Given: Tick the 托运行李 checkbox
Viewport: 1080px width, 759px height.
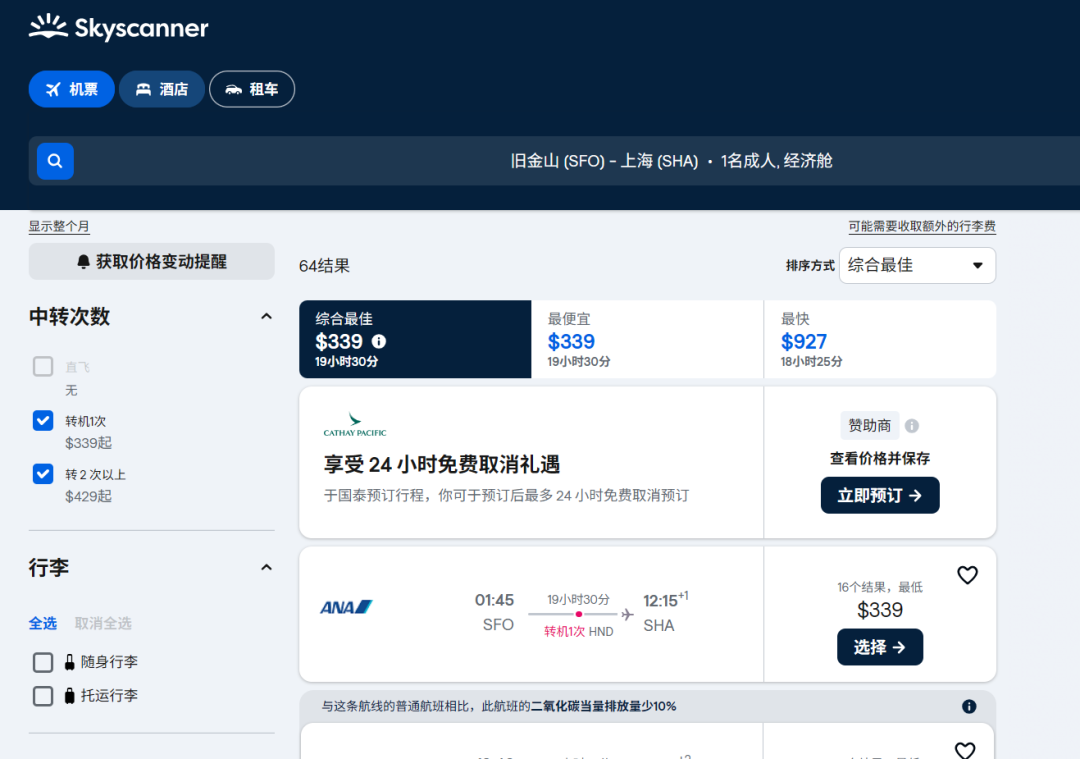Looking at the screenshot, I should click(43, 696).
